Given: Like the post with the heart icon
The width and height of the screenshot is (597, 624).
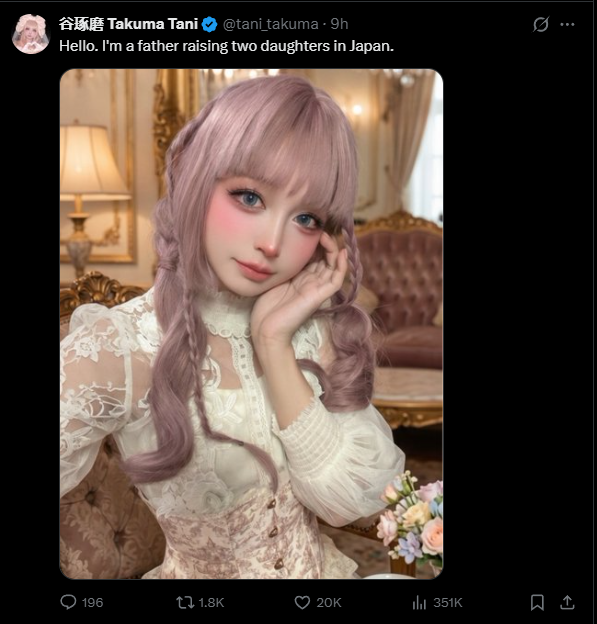Looking at the screenshot, I should [x=302, y=603].
